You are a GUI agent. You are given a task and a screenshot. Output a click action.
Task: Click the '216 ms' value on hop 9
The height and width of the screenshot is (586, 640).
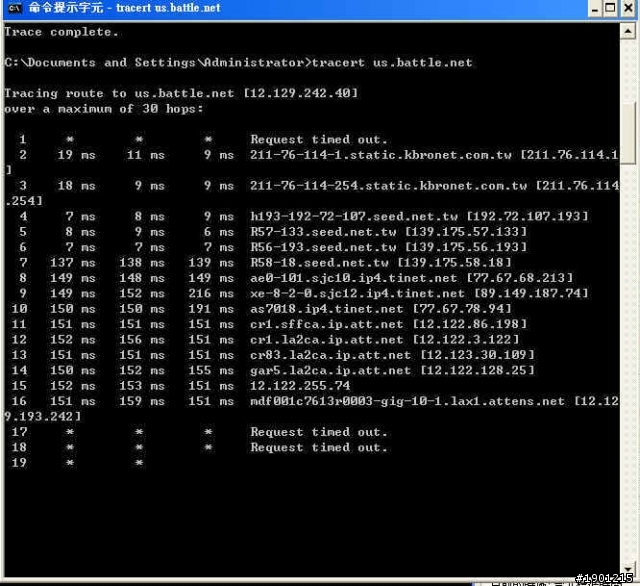[x=211, y=293]
